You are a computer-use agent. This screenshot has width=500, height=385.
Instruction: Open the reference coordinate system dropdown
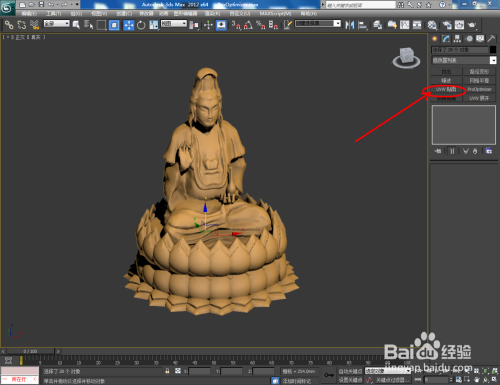(174, 24)
